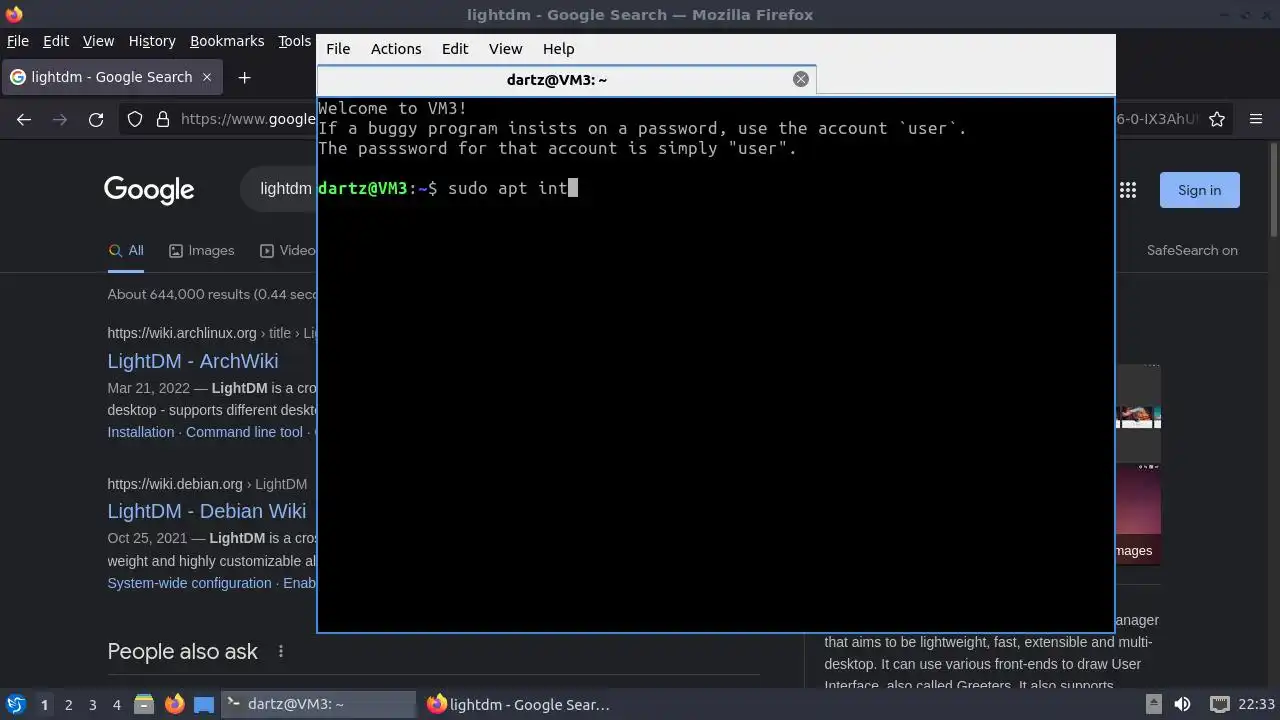Select the lightdm Google Search browser tab
The width and height of the screenshot is (1280, 720).
point(111,77)
